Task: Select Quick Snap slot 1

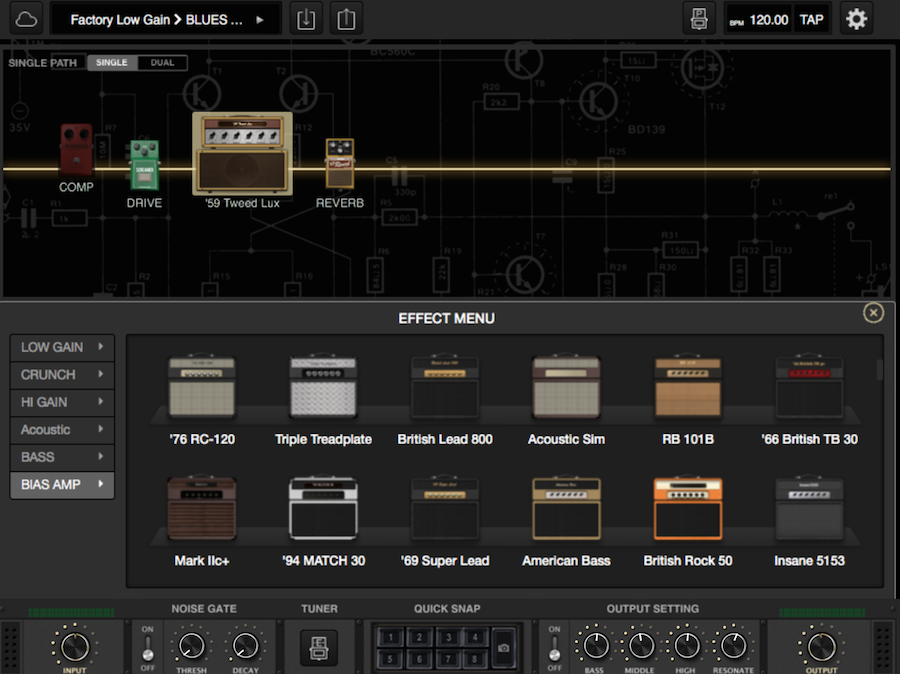Action: pyautogui.click(x=390, y=637)
